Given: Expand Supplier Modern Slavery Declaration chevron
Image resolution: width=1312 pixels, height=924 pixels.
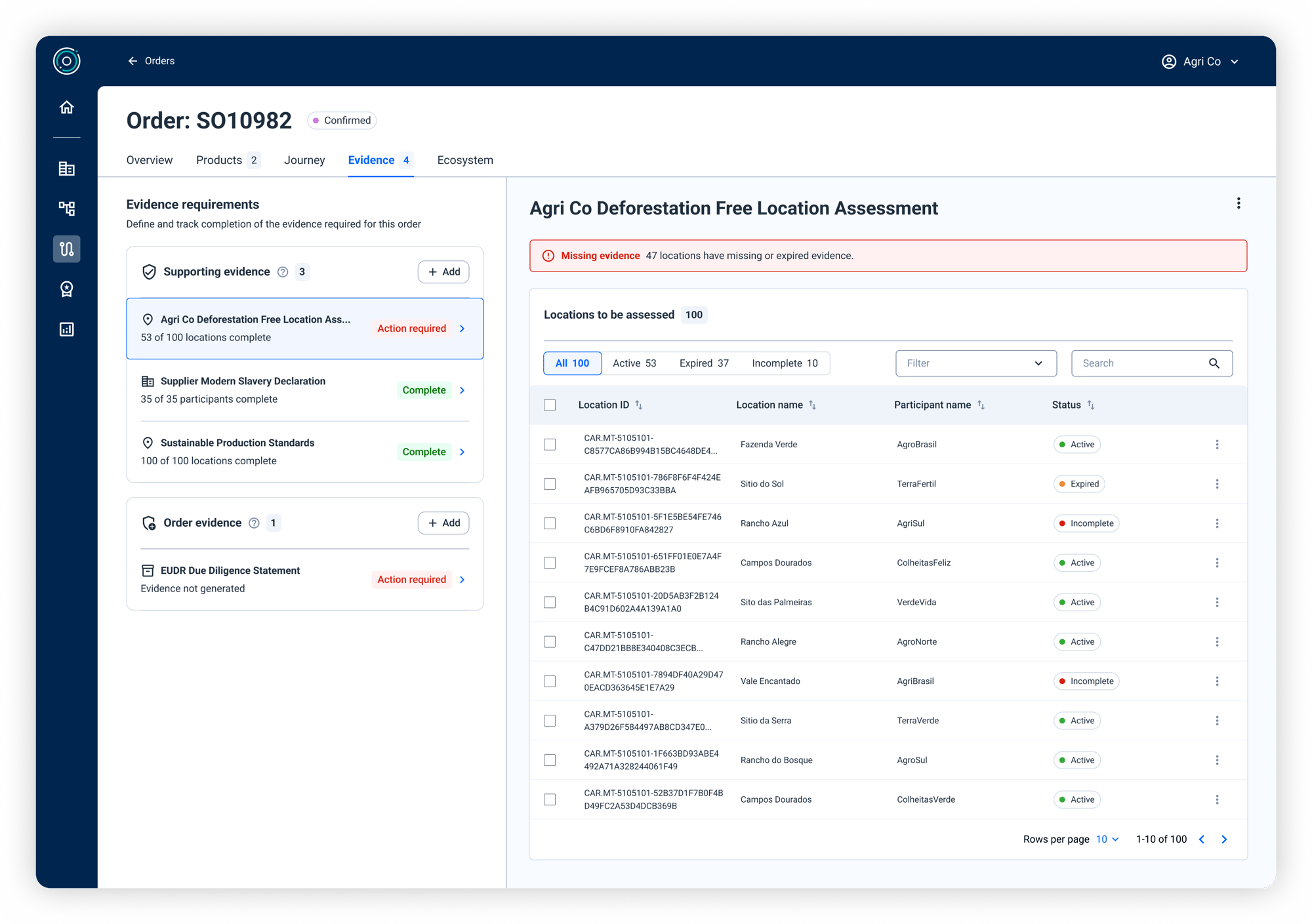Looking at the screenshot, I should [x=462, y=390].
